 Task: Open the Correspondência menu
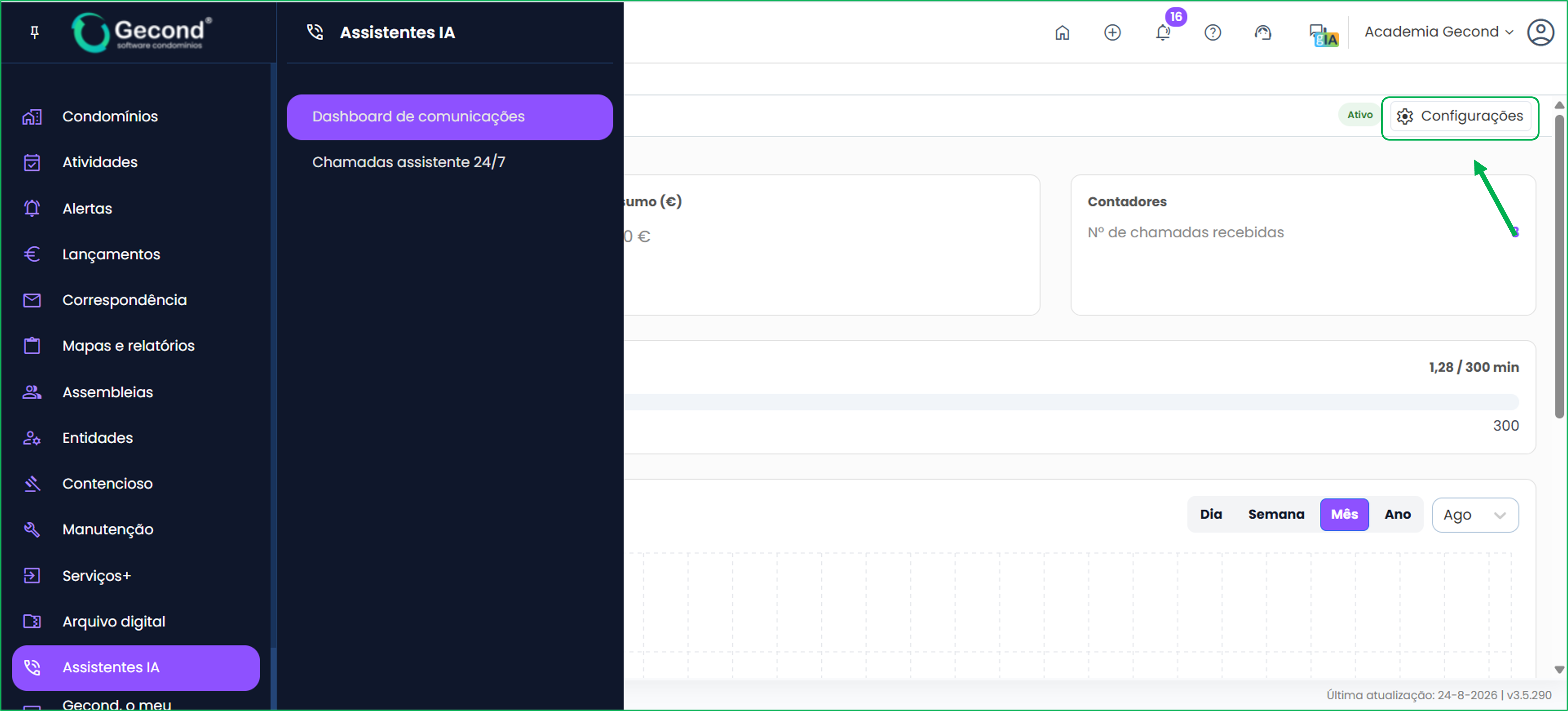click(136, 300)
